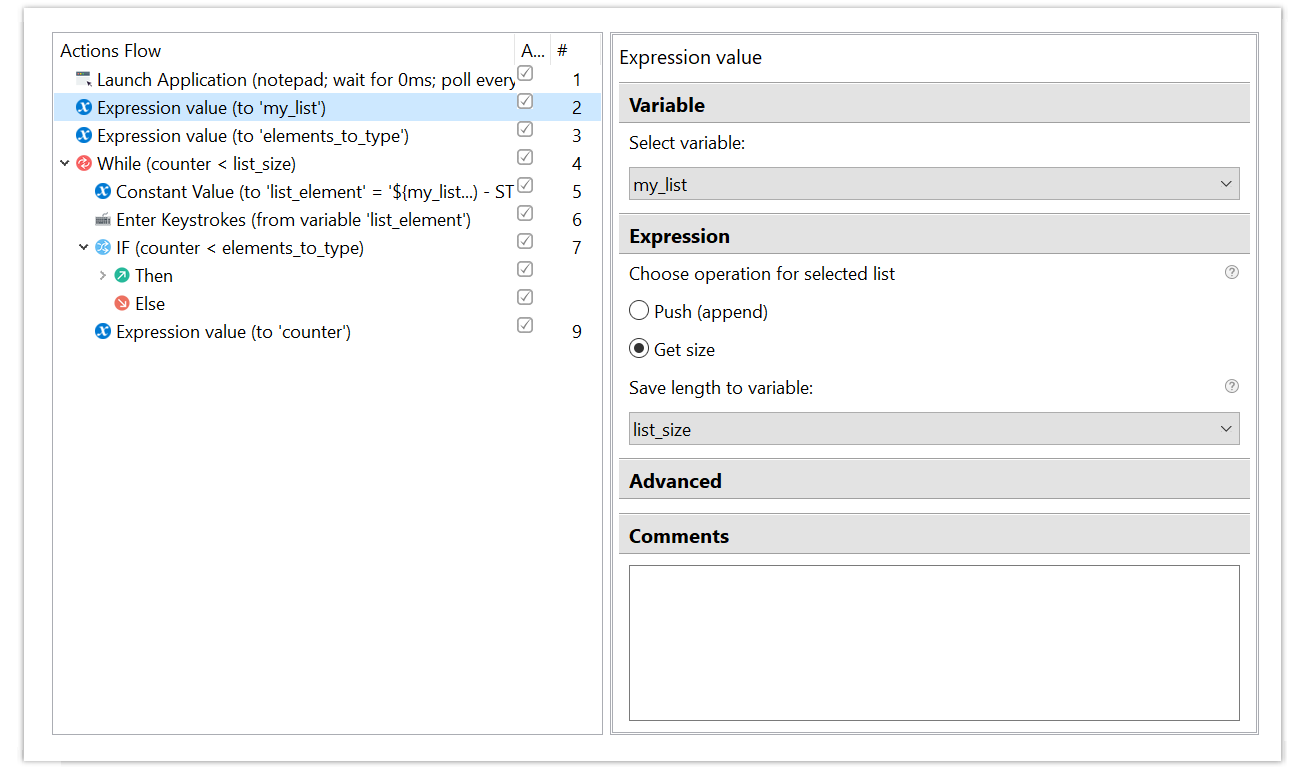Click the icon of 'my_list' expression action
1305x778 pixels.
(x=84, y=107)
